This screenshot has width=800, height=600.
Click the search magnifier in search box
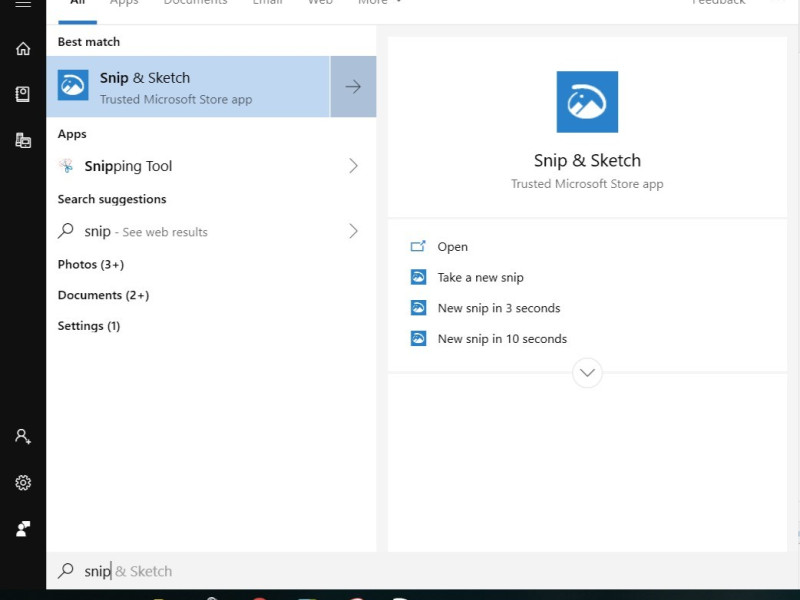[x=66, y=570]
